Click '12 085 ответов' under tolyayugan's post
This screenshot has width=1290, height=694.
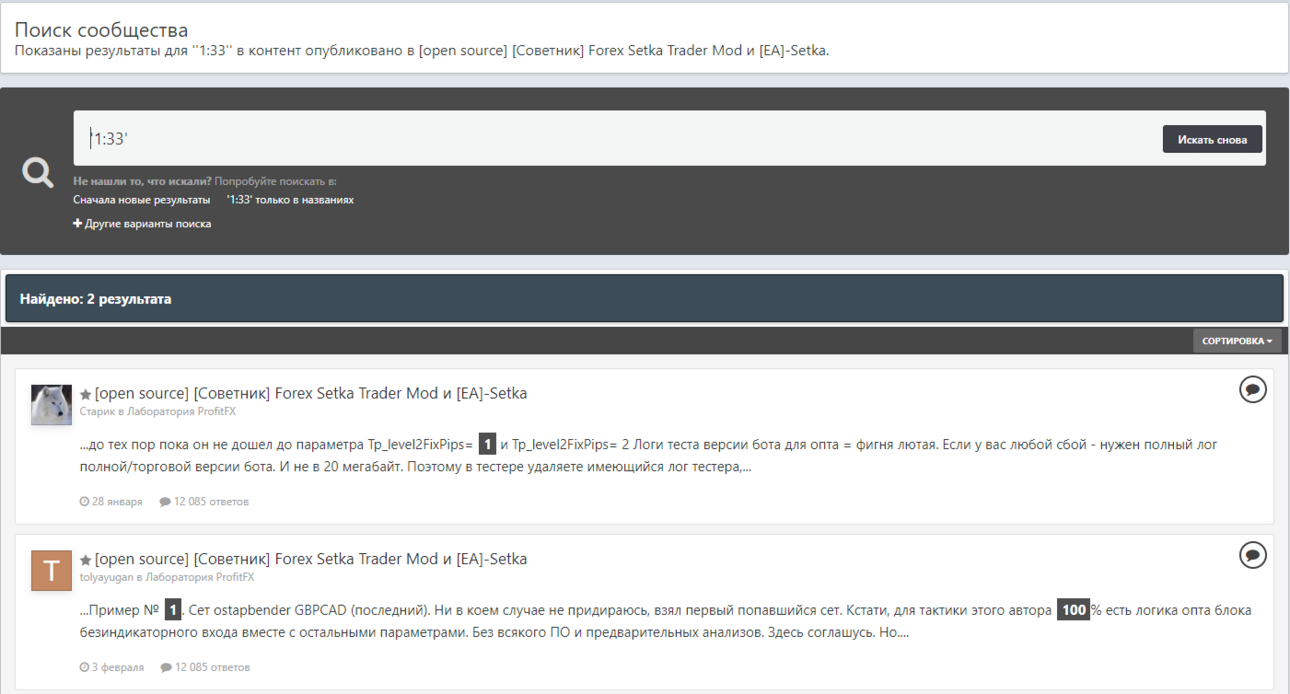coord(212,667)
